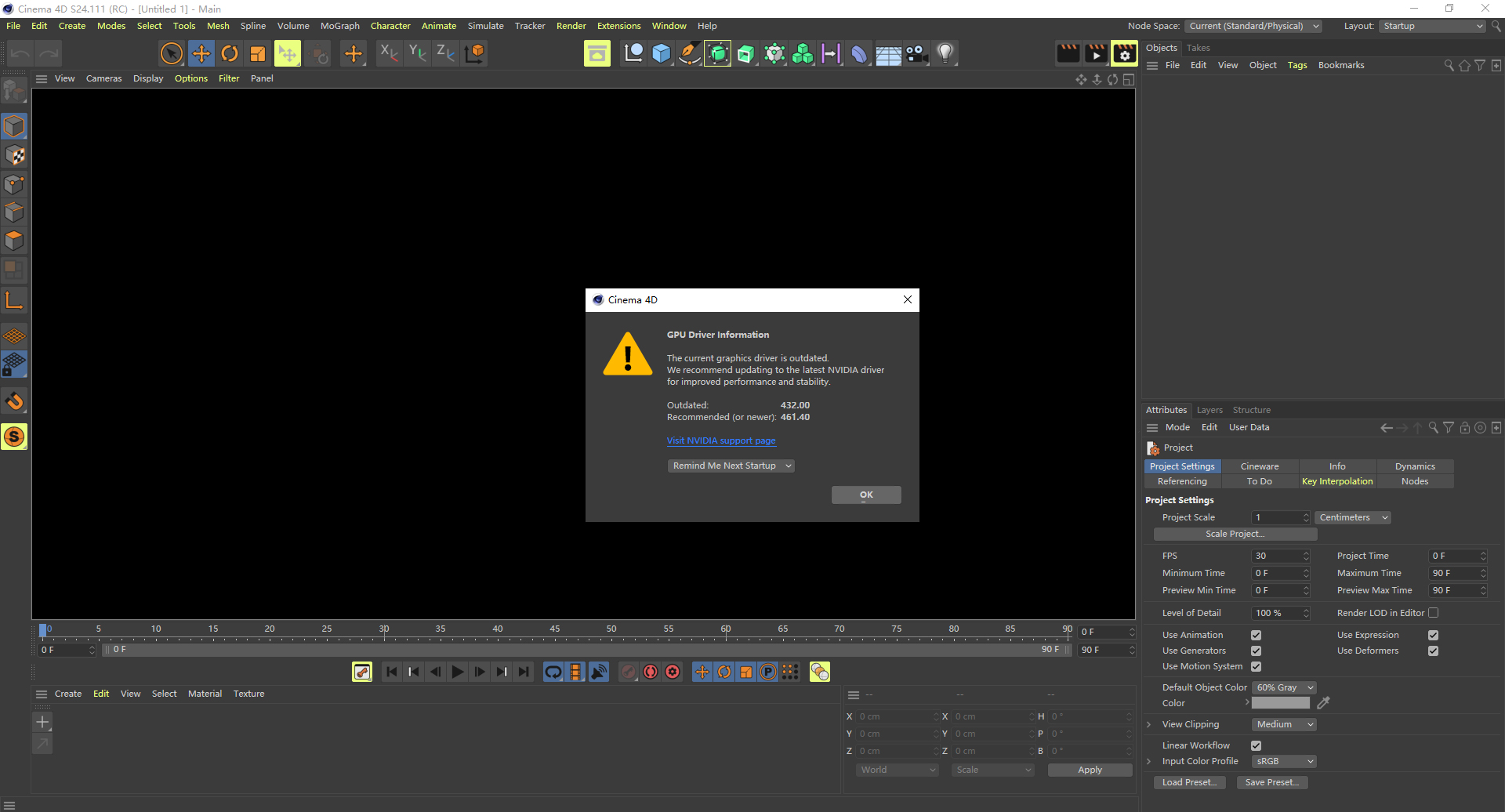
Task: Click Scale Project button
Action: click(x=1235, y=534)
